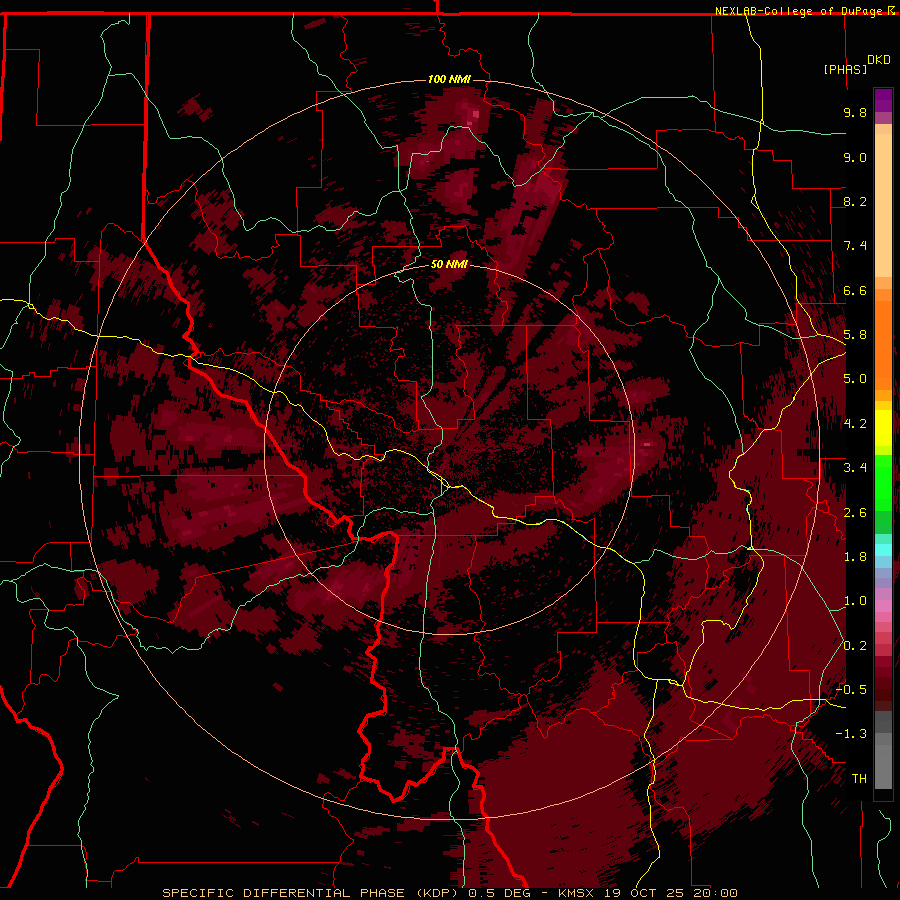Click the 0.2 legend value
Screen dimensions: 900x900
tap(855, 646)
